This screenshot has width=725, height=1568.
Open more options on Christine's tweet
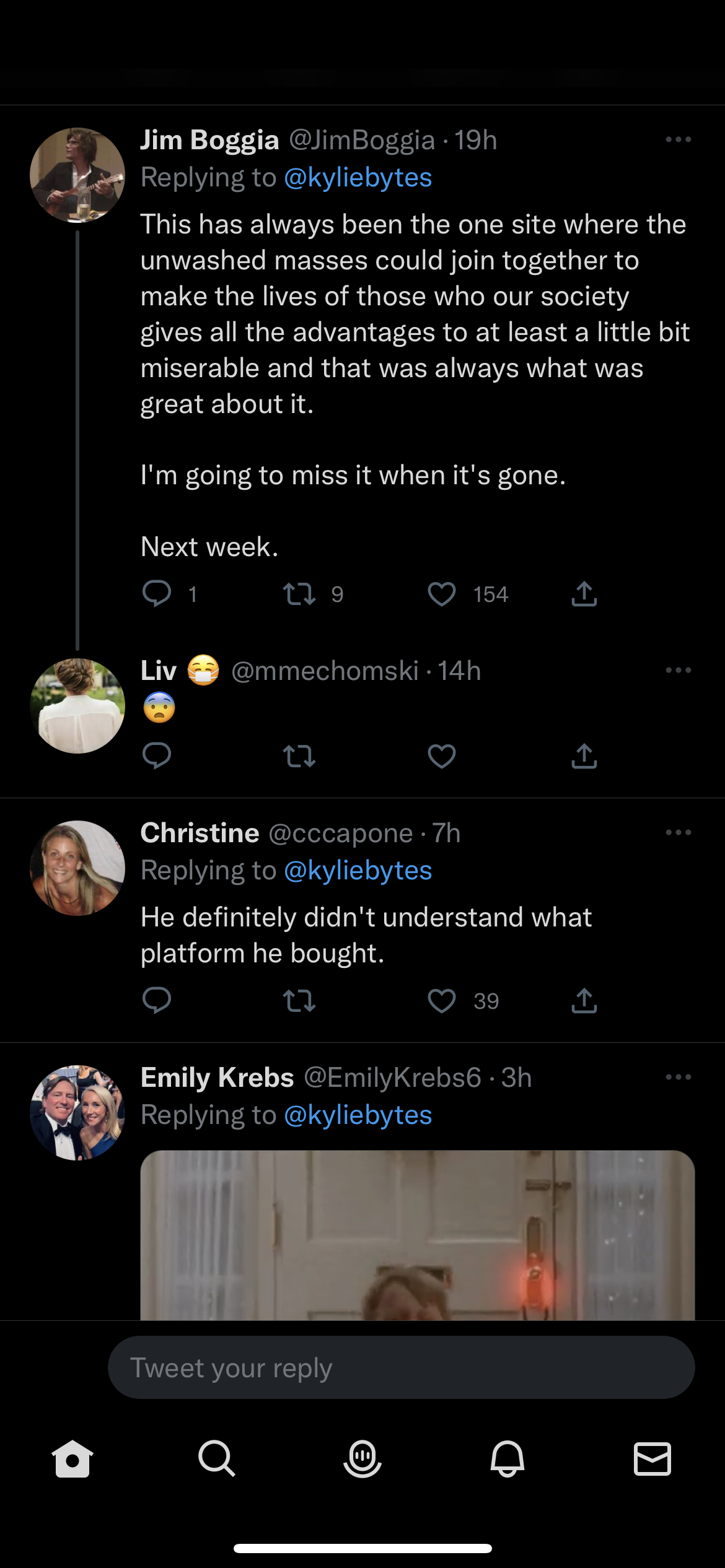click(678, 833)
